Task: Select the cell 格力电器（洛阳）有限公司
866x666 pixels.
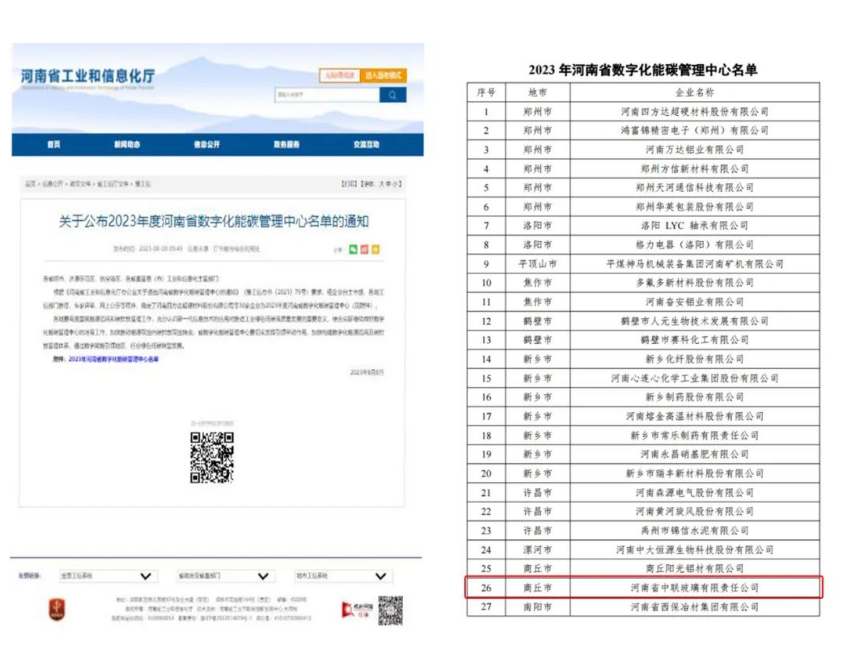Action: pyautogui.click(x=695, y=245)
